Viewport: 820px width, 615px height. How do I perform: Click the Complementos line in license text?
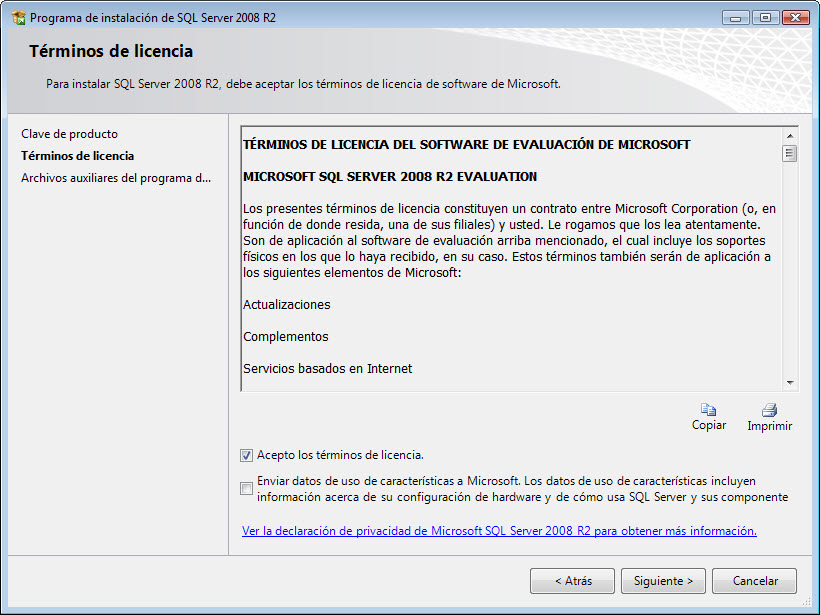pos(286,337)
